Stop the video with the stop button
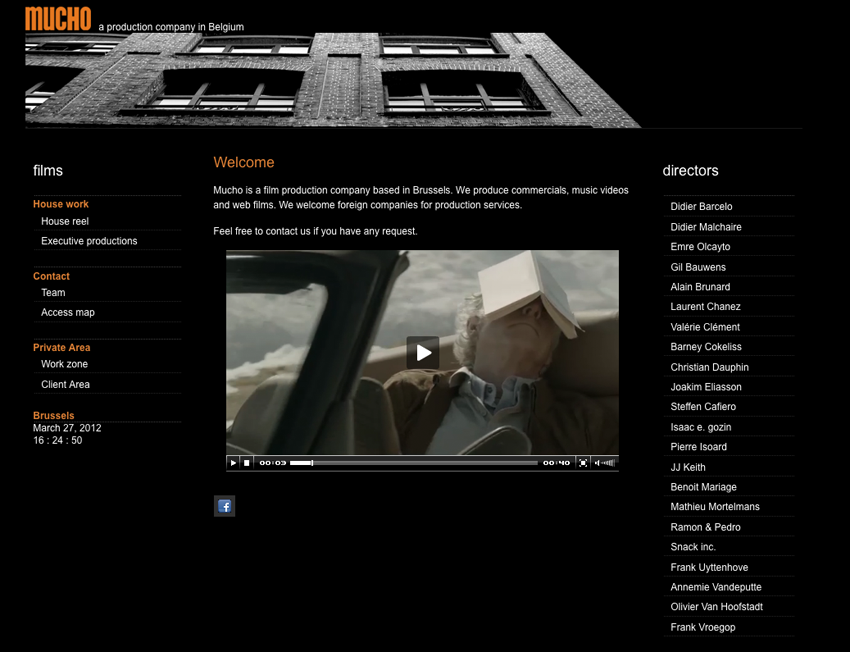This screenshot has width=850, height=652. click(247, 463)
